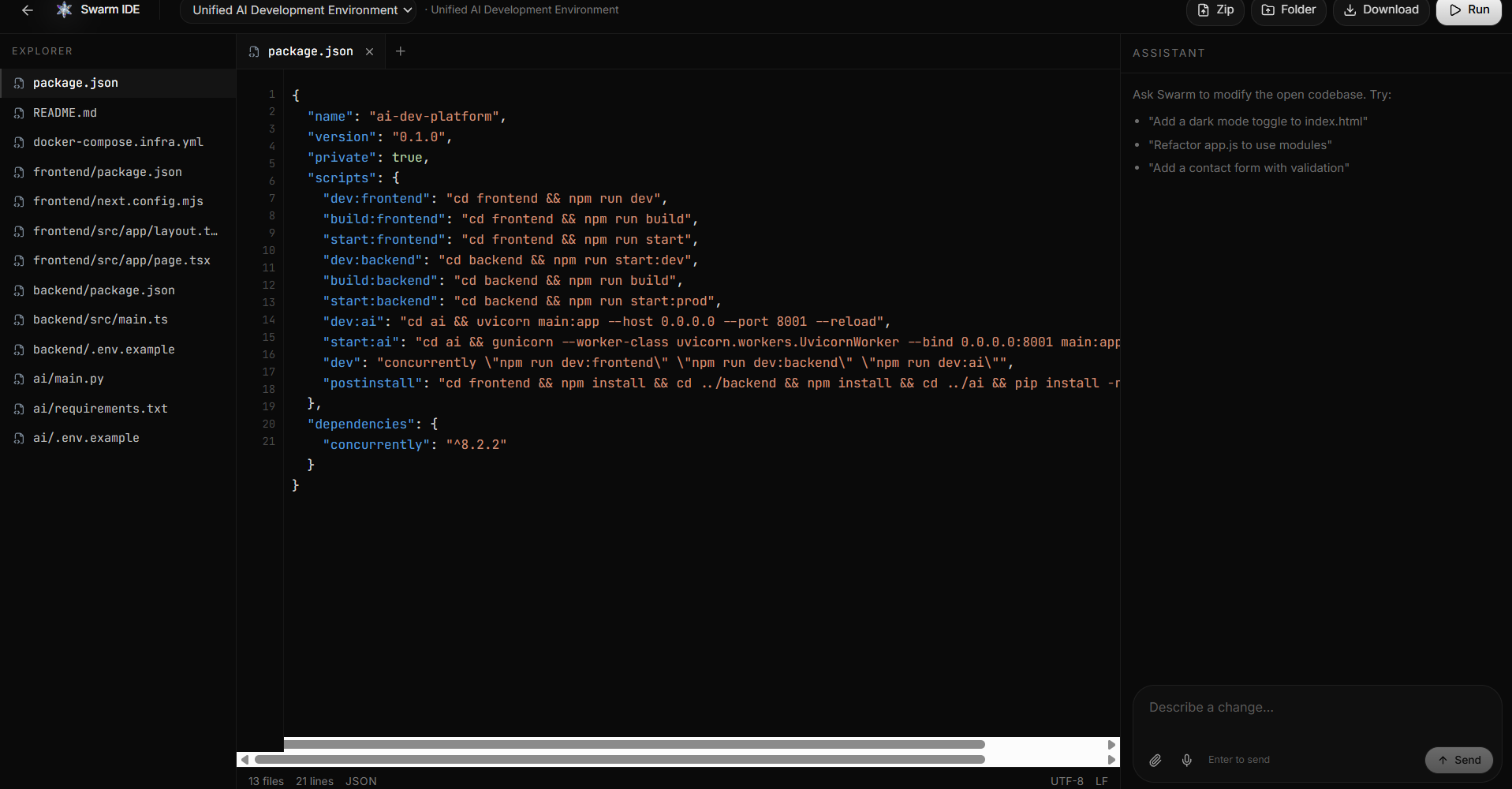Click file icon beside README.md
The height and width of the screenshot is (789, 1512).
coord(19,113)
